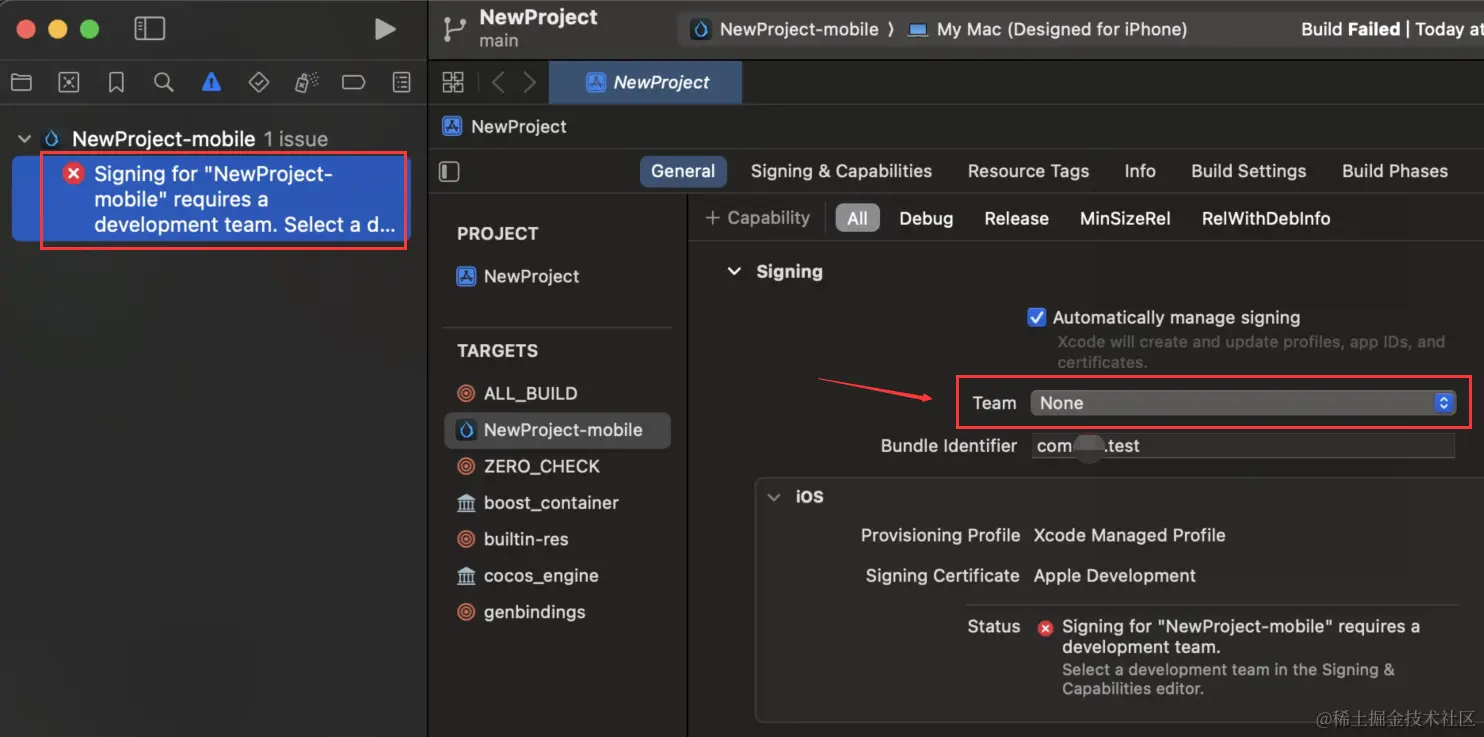
Task: Click the Bundle Identifier text field
Action: (x=1243, y=446)
